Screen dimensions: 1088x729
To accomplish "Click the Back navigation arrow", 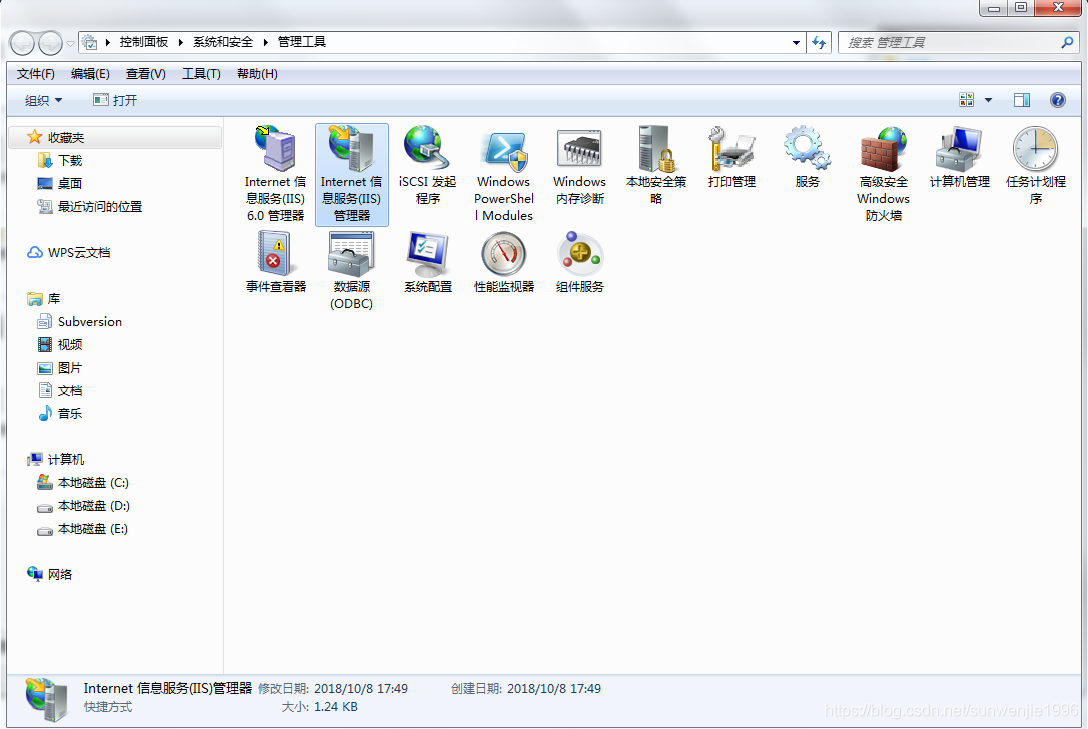I will point(22,43).
